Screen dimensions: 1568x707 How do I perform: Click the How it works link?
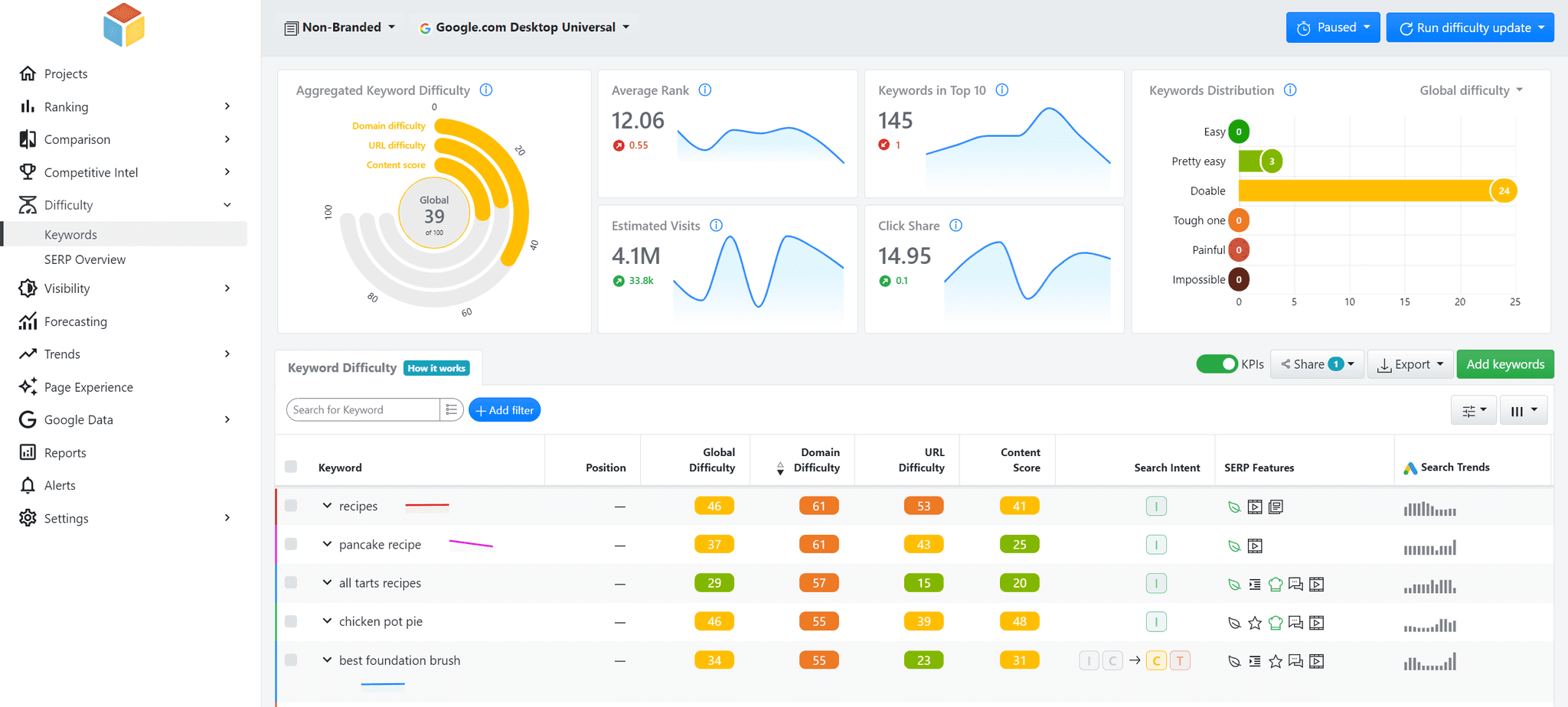(436, 368)
